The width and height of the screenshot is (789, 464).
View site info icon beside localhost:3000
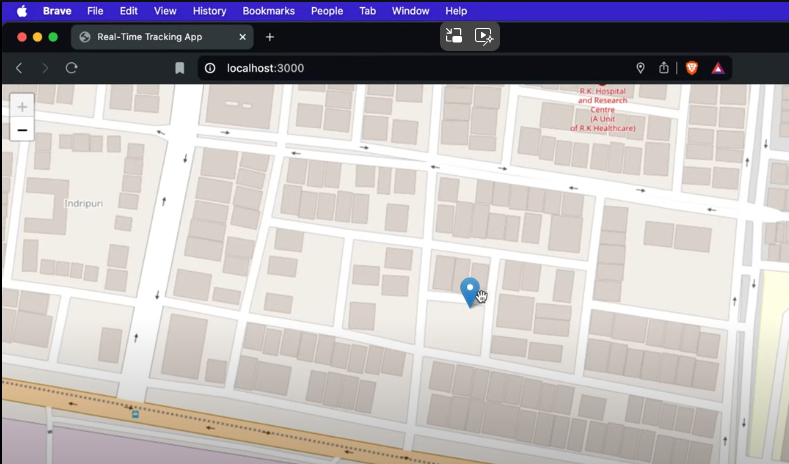[210, 68]
